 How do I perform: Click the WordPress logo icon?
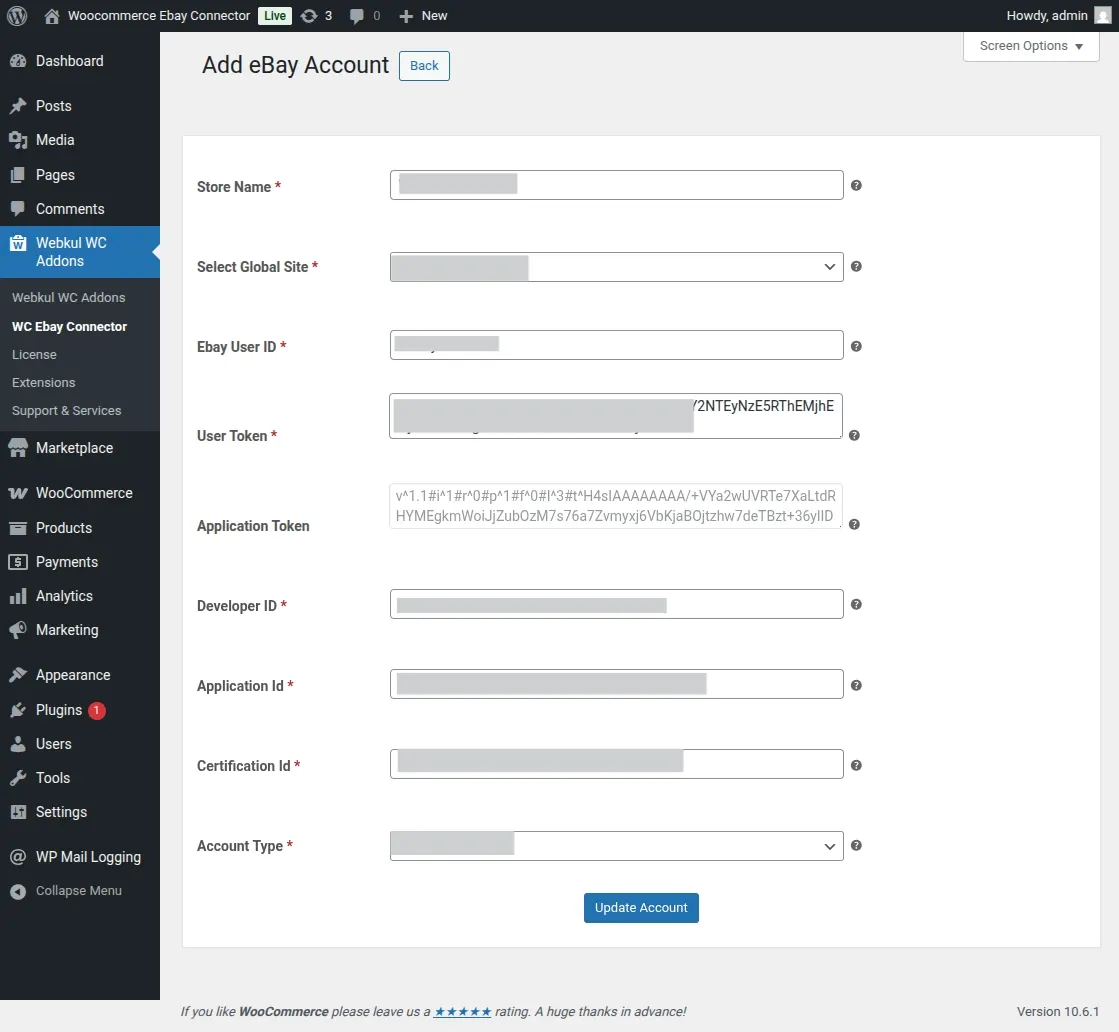point(17,16)
